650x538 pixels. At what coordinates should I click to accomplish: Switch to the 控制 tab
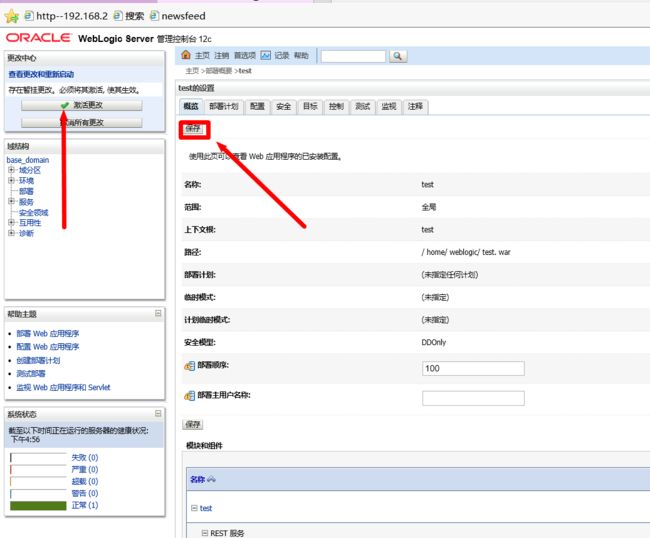tap(336, 107)
